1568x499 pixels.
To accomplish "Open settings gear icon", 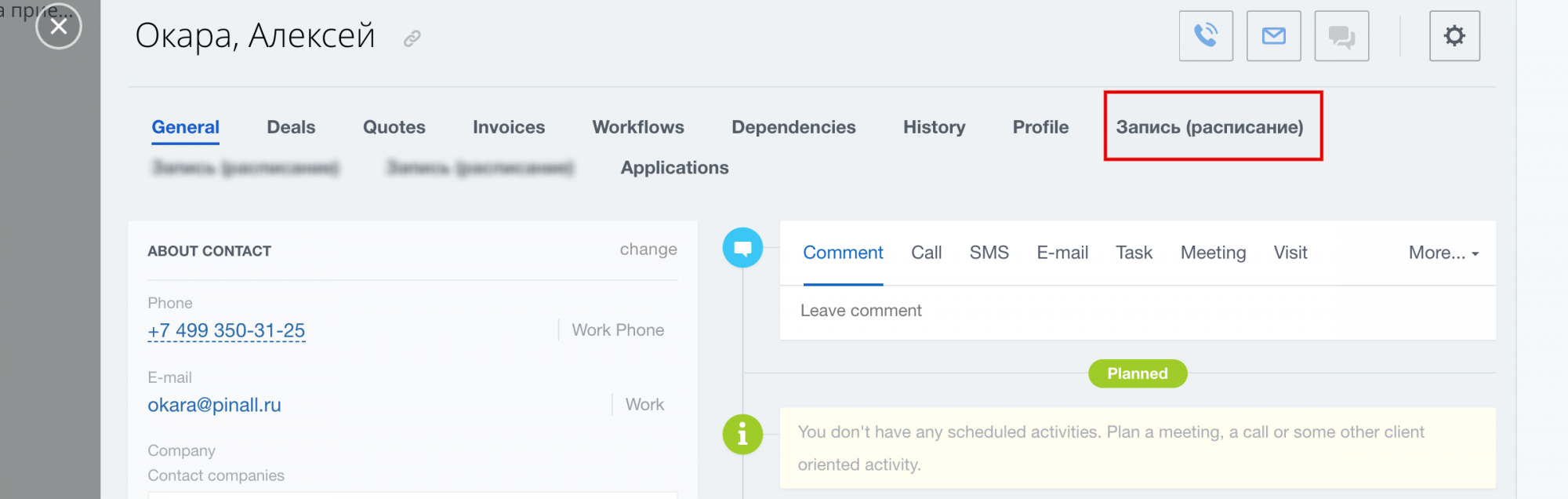I will click(x=1454, y=36).
